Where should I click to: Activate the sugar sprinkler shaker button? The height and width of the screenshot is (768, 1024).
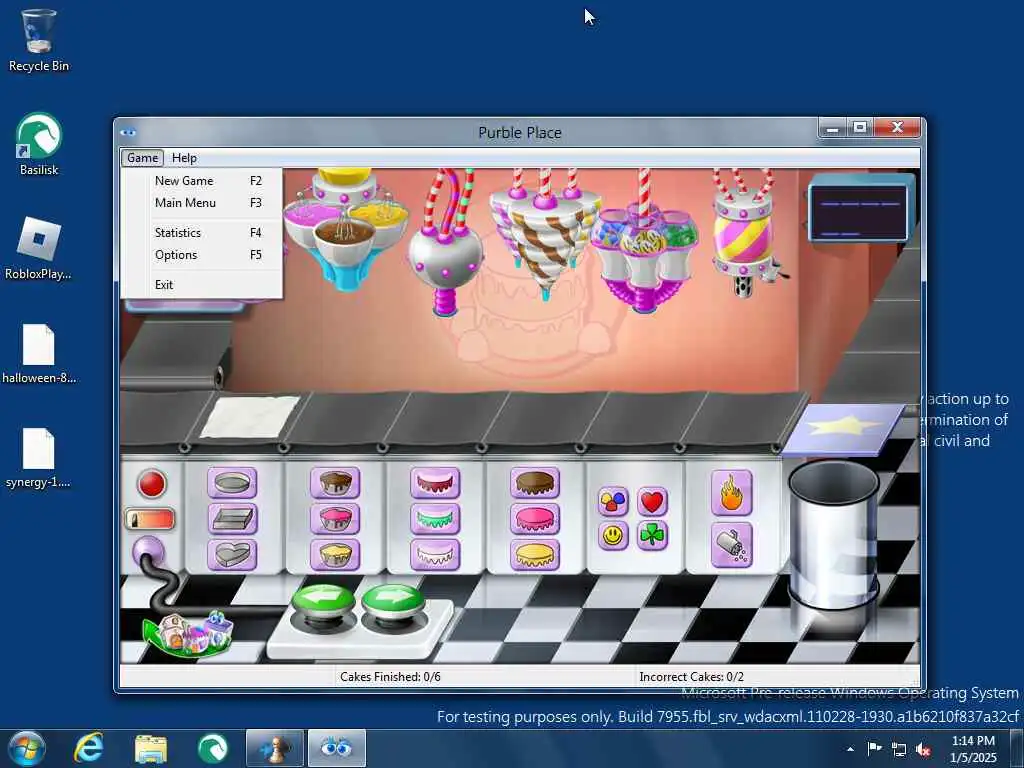coord(731,545)
